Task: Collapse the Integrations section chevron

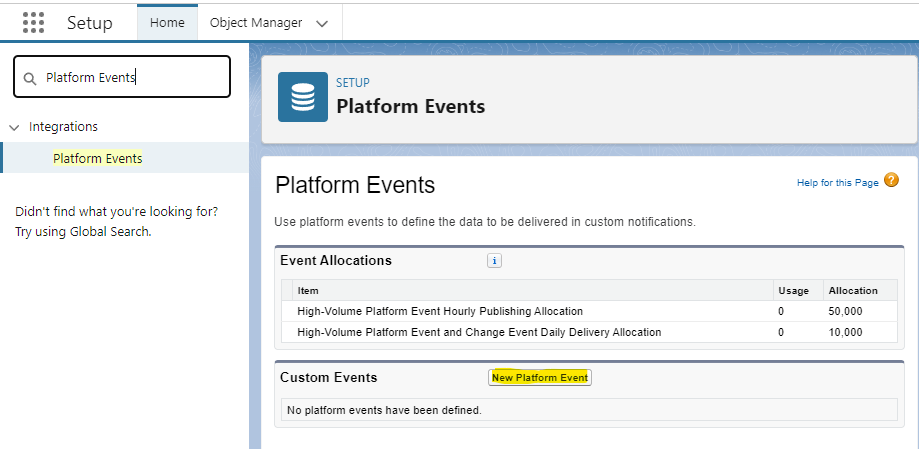Action: pos(15,127)
